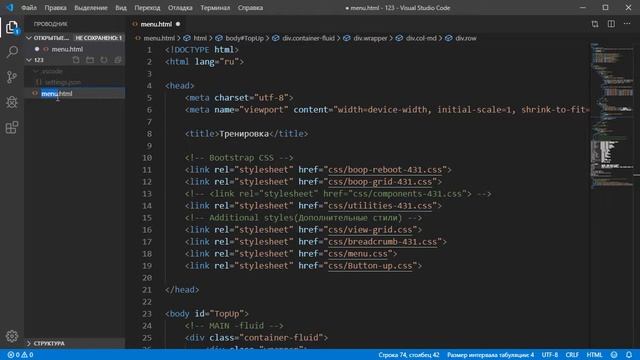Screen dimensions: 640x360
Task: Click html breadcrumb item
Action: point(200,38)
